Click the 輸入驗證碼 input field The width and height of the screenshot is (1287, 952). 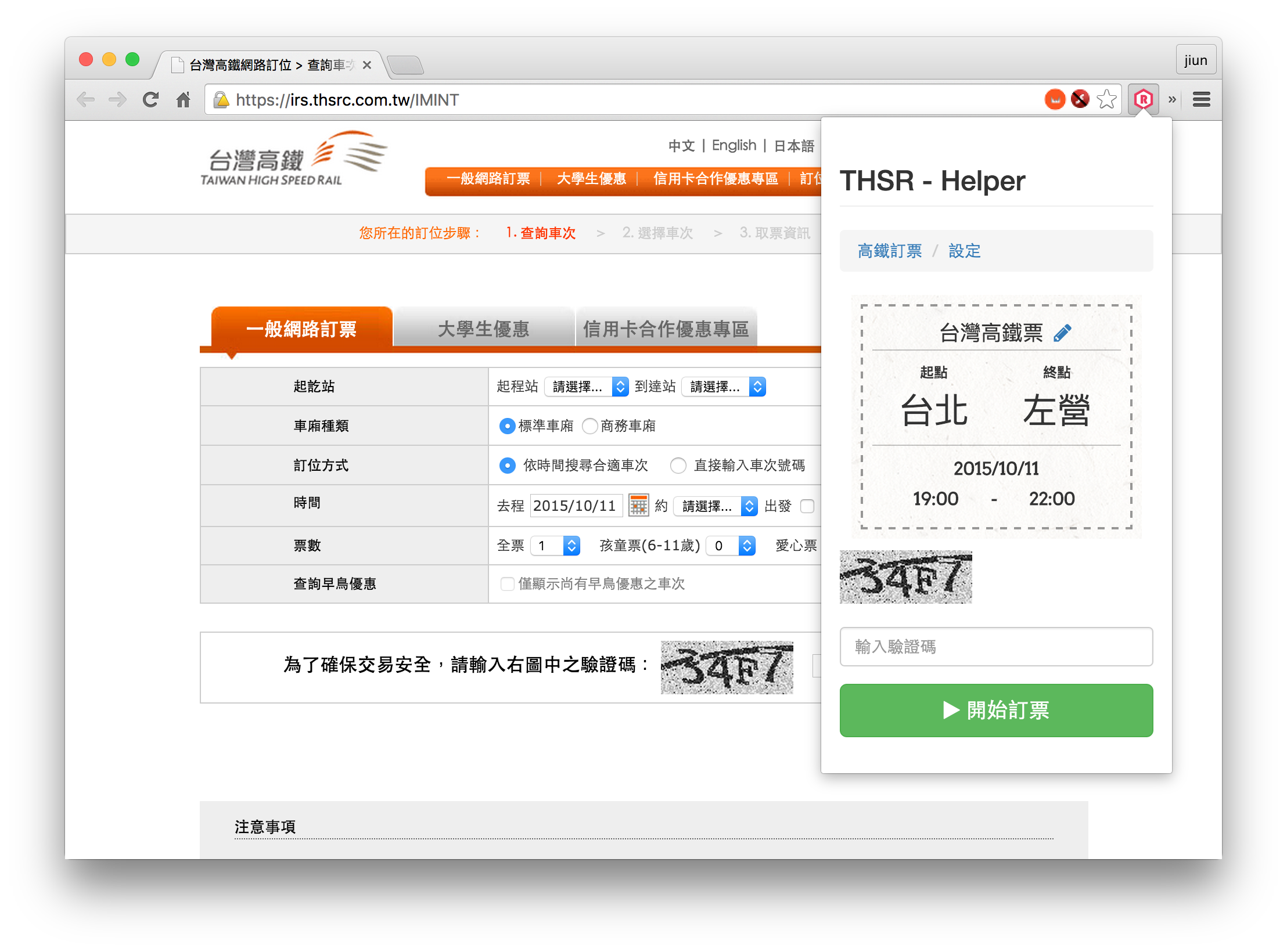pyautogui.click(x=996, y=647)
